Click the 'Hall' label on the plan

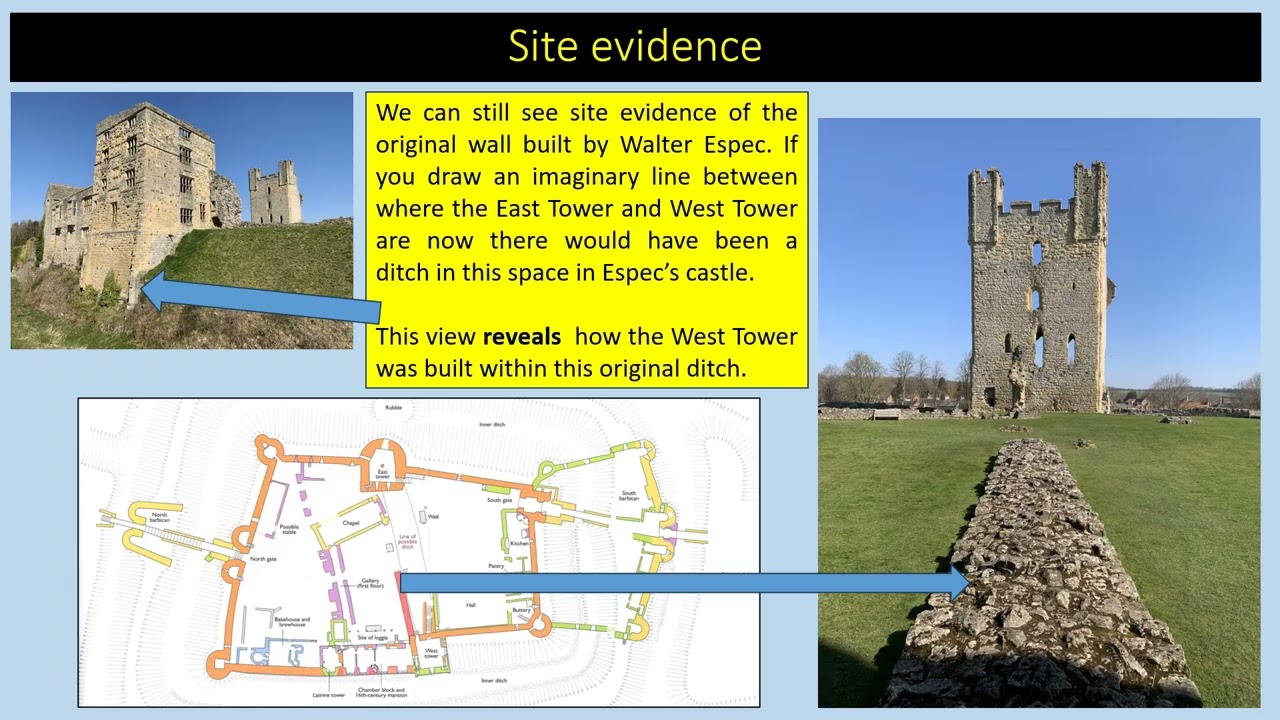pyautogui.click(x=471, y=604)
